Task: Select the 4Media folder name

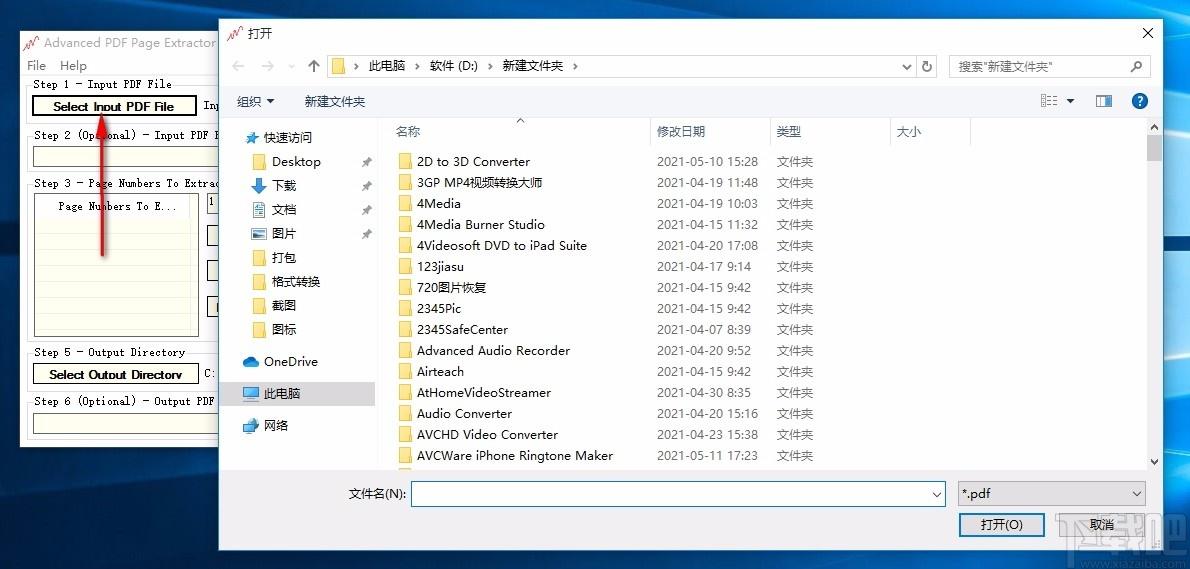Action: tap(439, 203)
